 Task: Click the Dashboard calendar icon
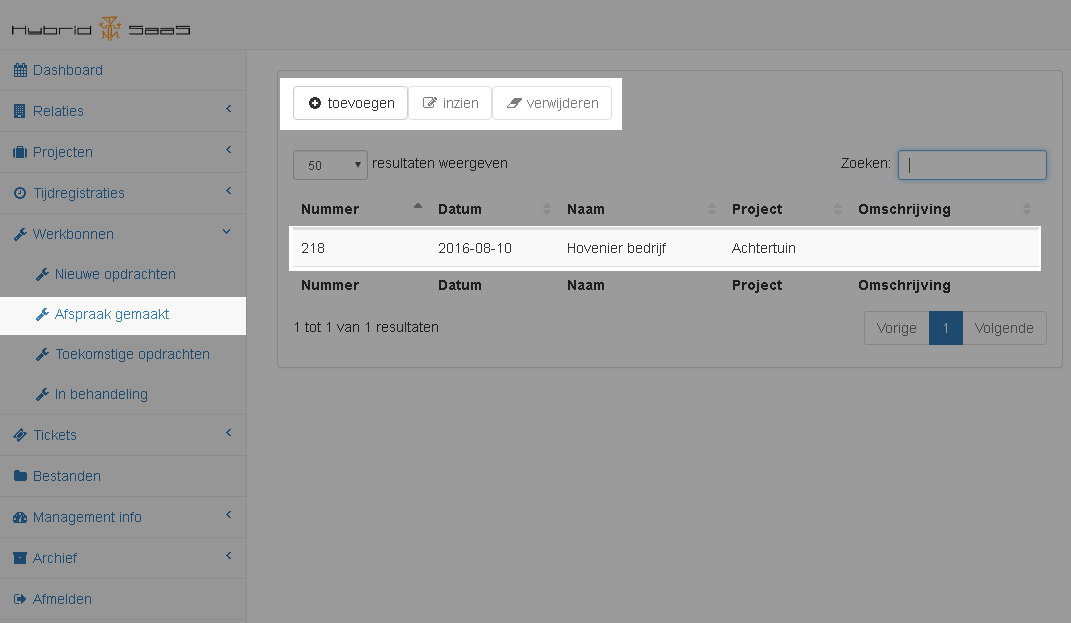(x=20, y=71)
